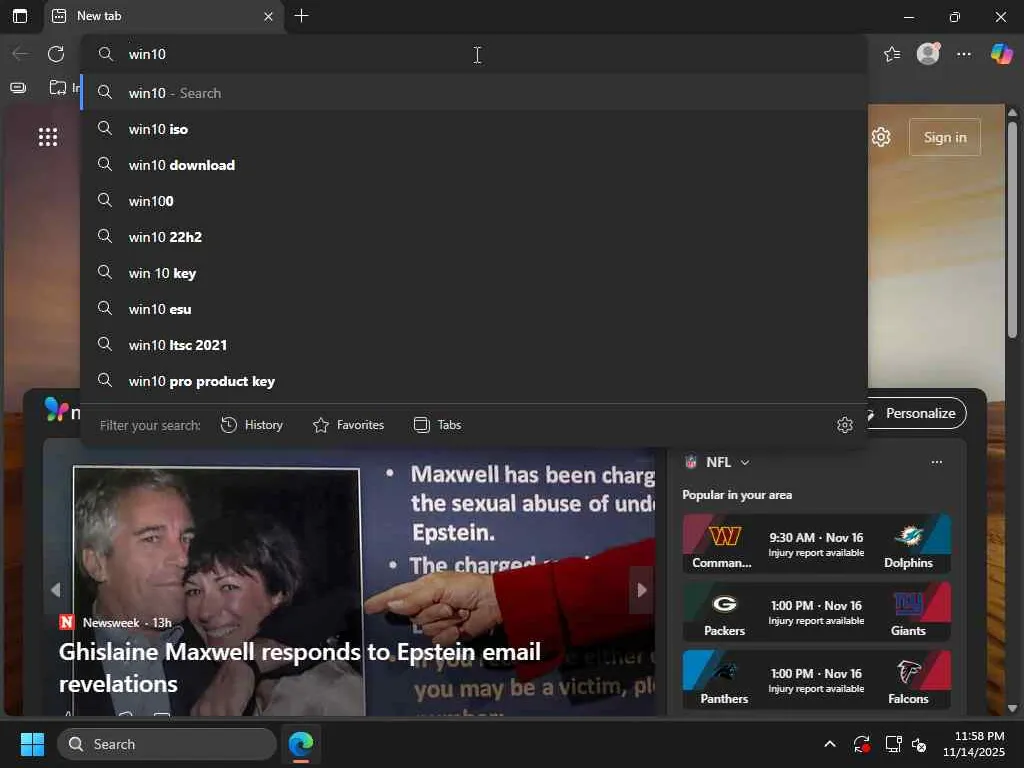
Task: Click the muted volume tray icon
Action: [x=919, y=744]
